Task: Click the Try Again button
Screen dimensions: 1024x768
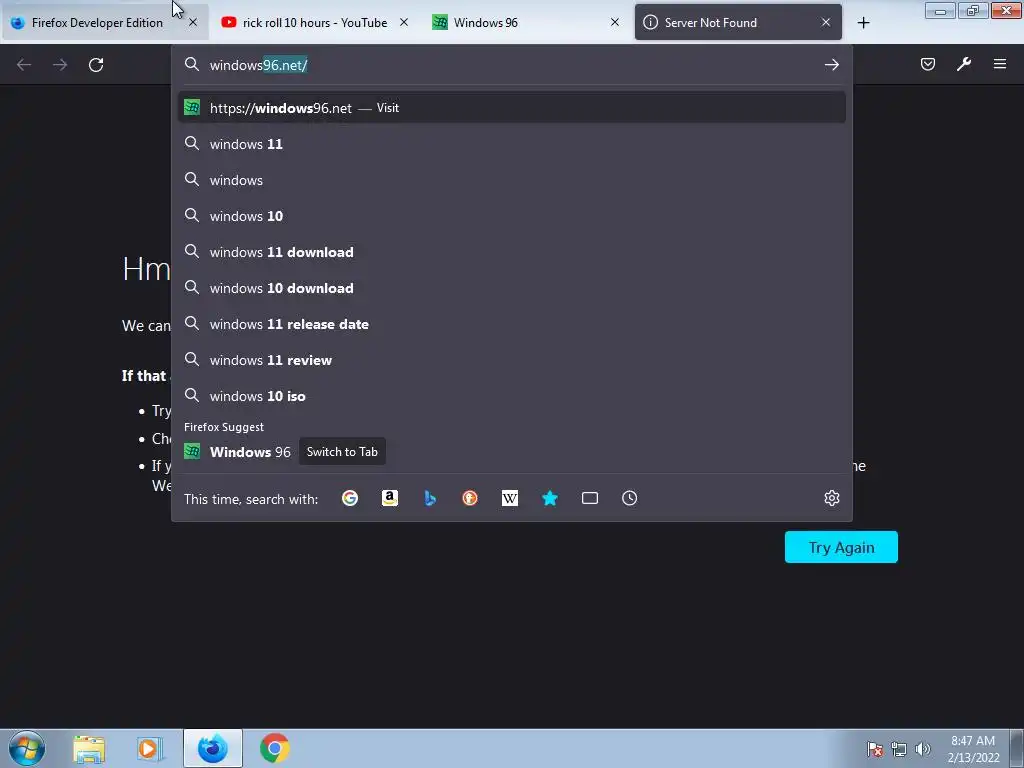Action: tap(841, 547)
